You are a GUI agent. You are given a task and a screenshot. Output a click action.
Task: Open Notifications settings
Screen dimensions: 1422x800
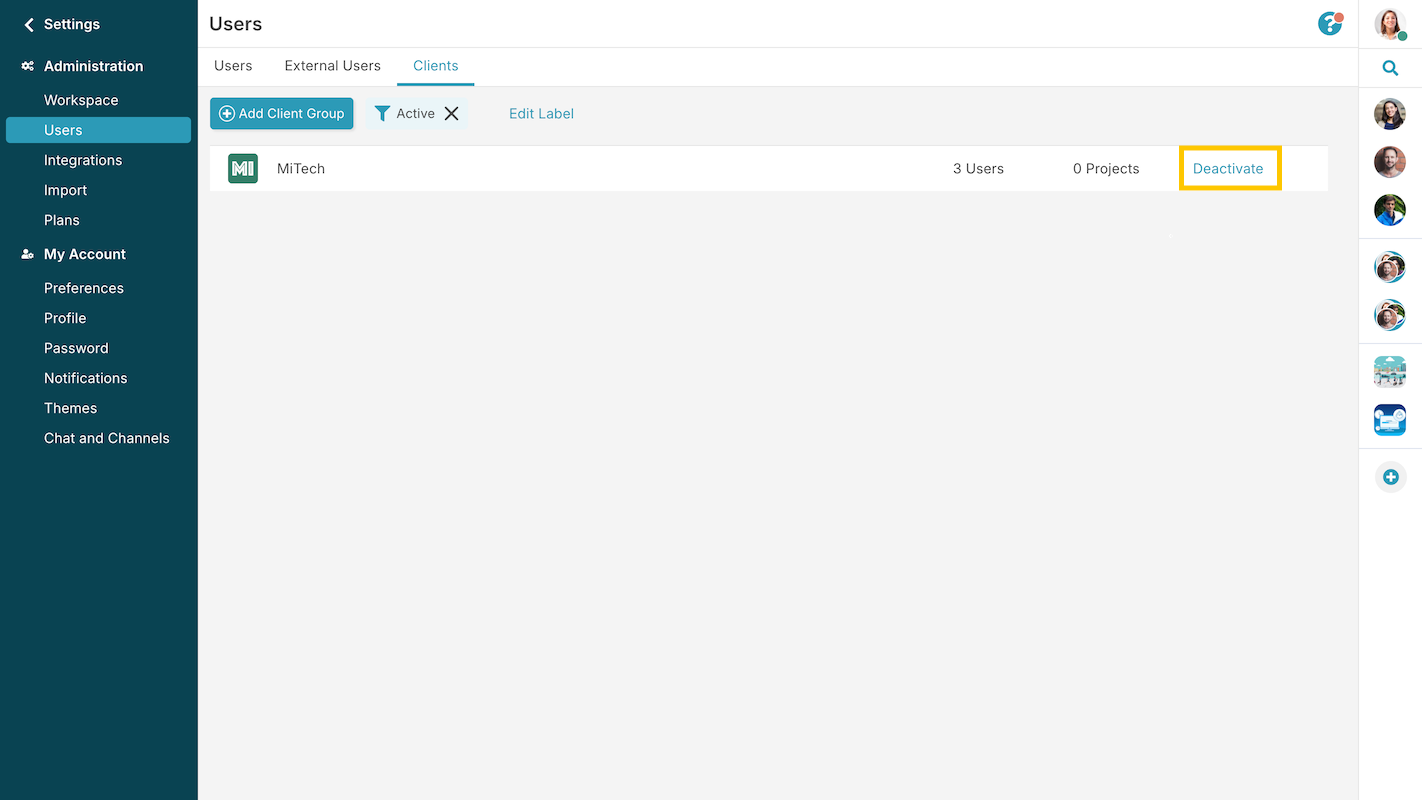86,378
